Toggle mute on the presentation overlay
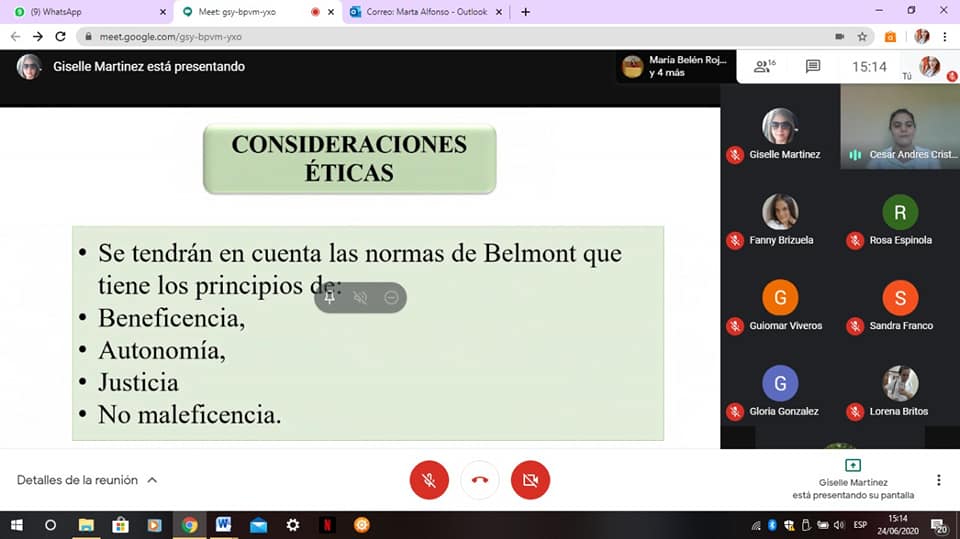 click(360, 297)
